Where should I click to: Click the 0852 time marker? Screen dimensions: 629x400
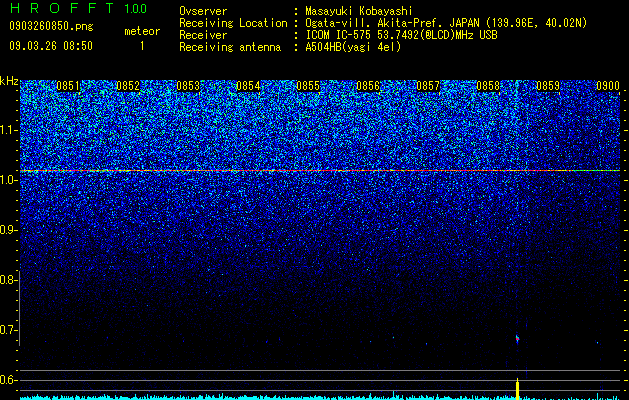[x=128, y=86]
